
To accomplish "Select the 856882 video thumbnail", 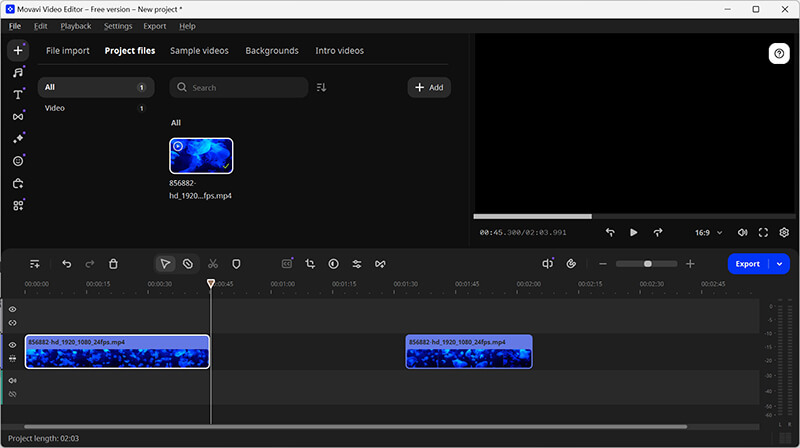I will point(201,156).
